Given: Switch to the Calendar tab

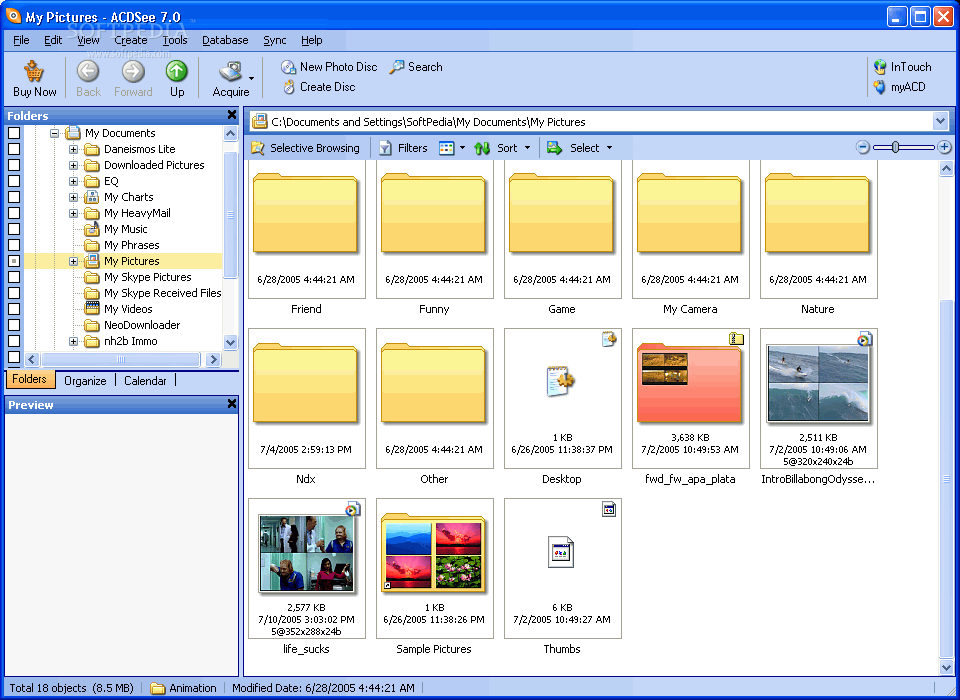Looking at the screenshot, I should [x=145, y=380].
